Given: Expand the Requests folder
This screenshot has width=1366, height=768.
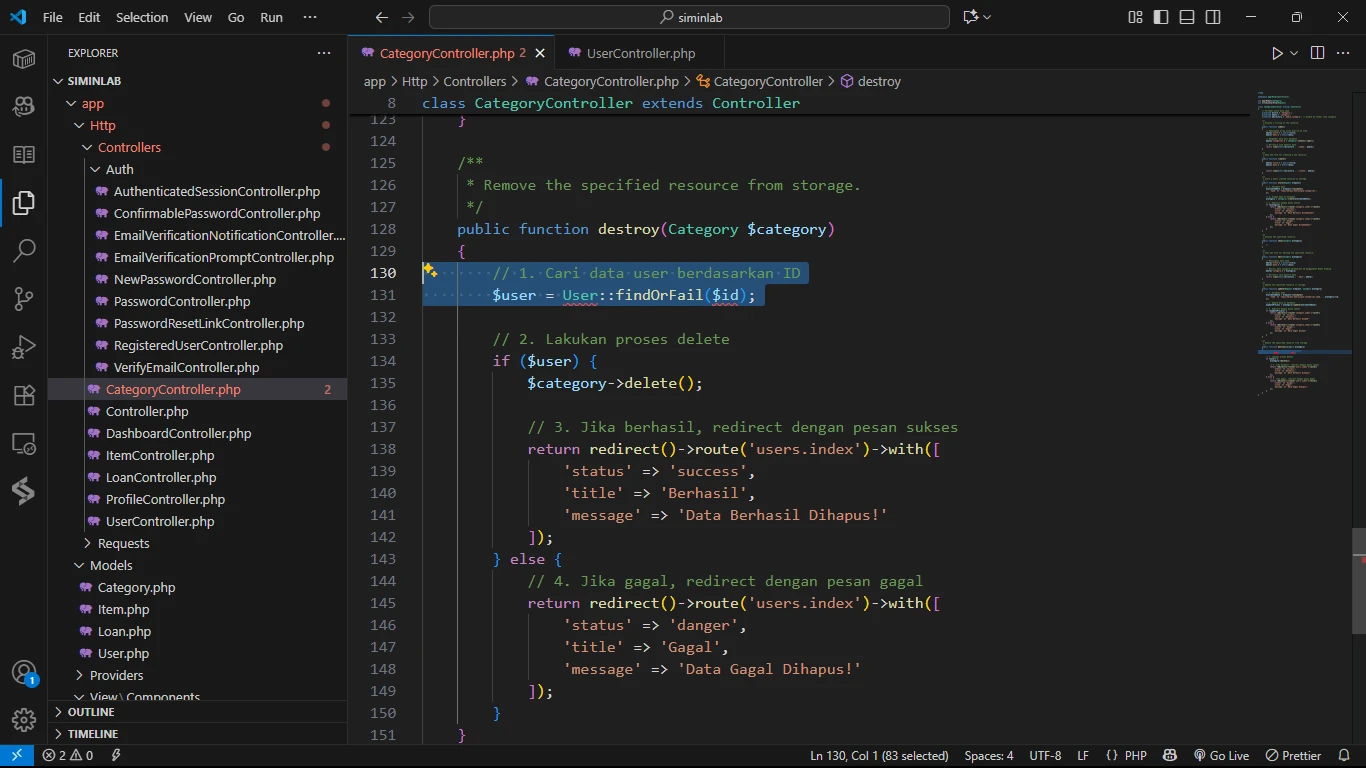Looking at the screenshot, I should point(123,543).
